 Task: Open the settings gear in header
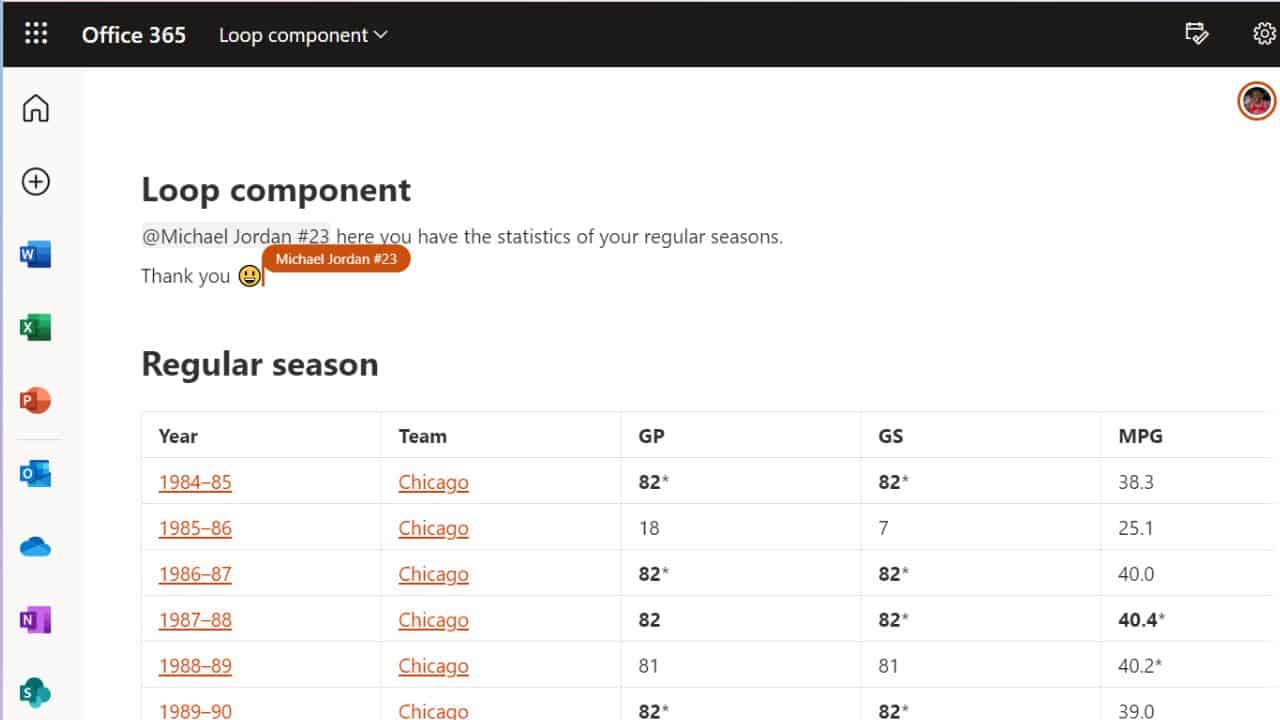click(1264, 34)
